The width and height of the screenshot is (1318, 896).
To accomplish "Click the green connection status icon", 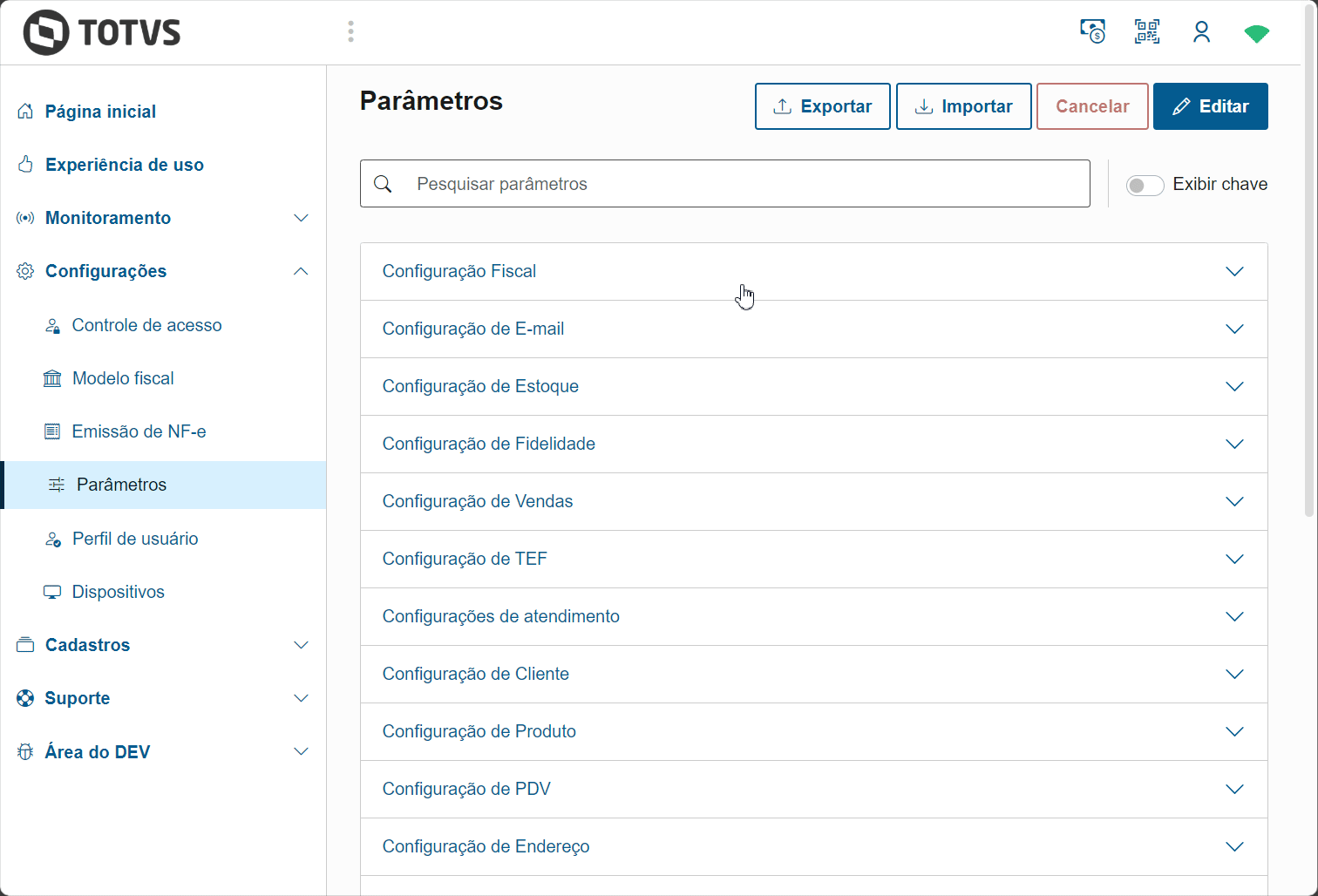I will [1256, 33].
